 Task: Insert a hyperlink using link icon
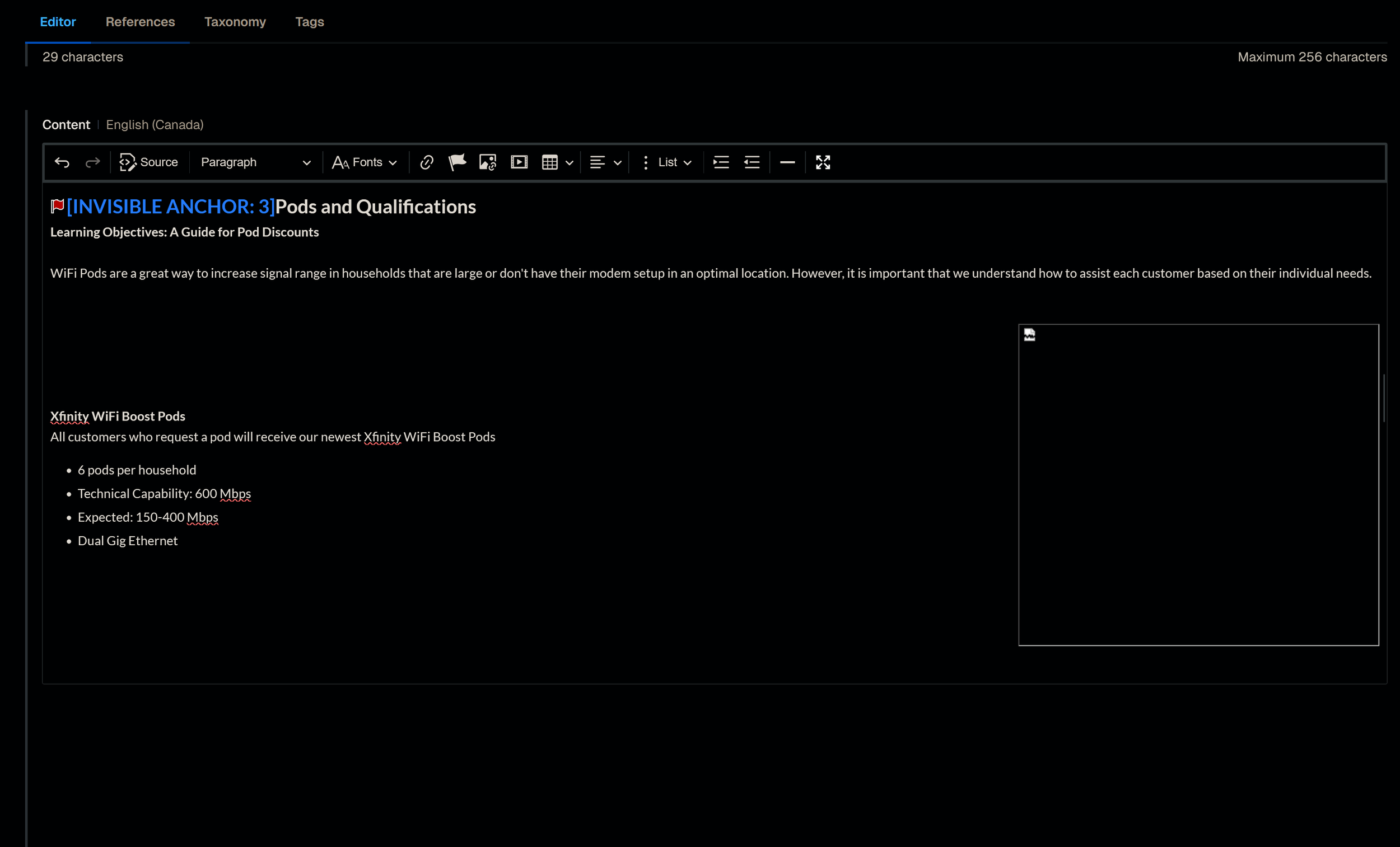point(427,162)
